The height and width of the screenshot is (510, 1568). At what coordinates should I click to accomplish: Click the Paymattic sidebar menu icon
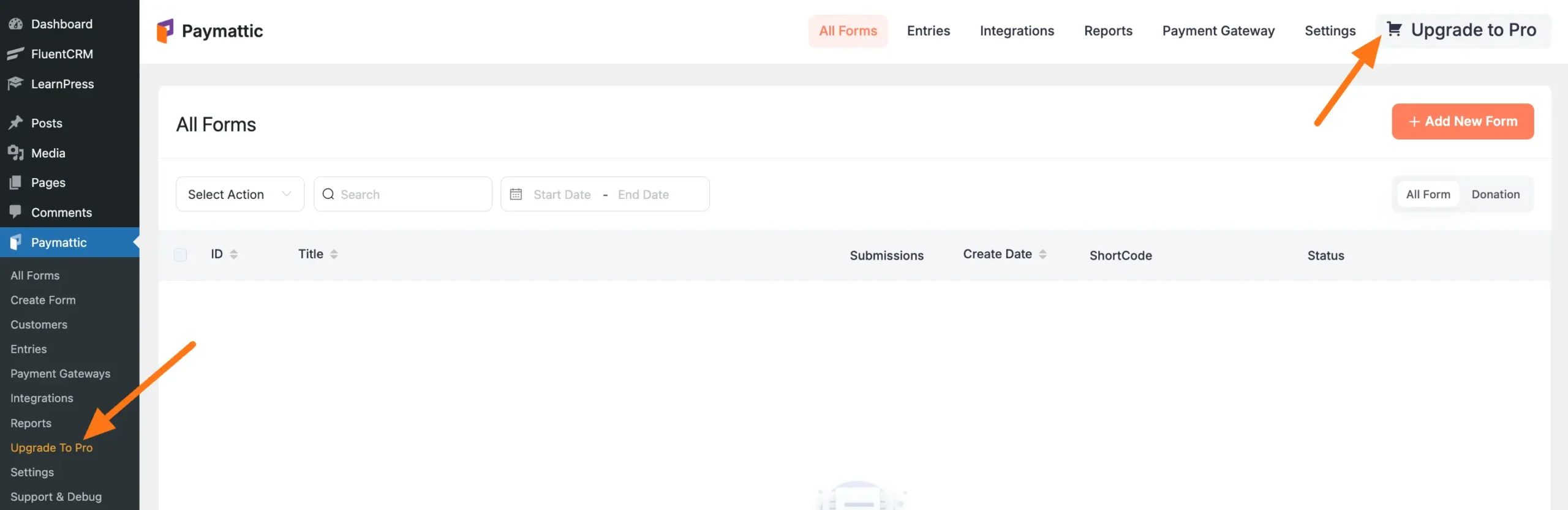(x=16, y=242)
